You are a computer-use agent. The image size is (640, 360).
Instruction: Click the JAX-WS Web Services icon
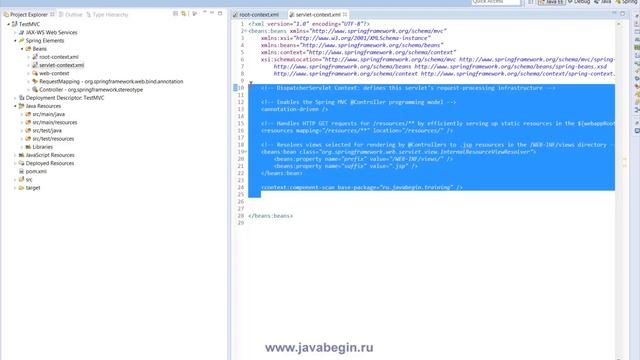click(21, 32)
